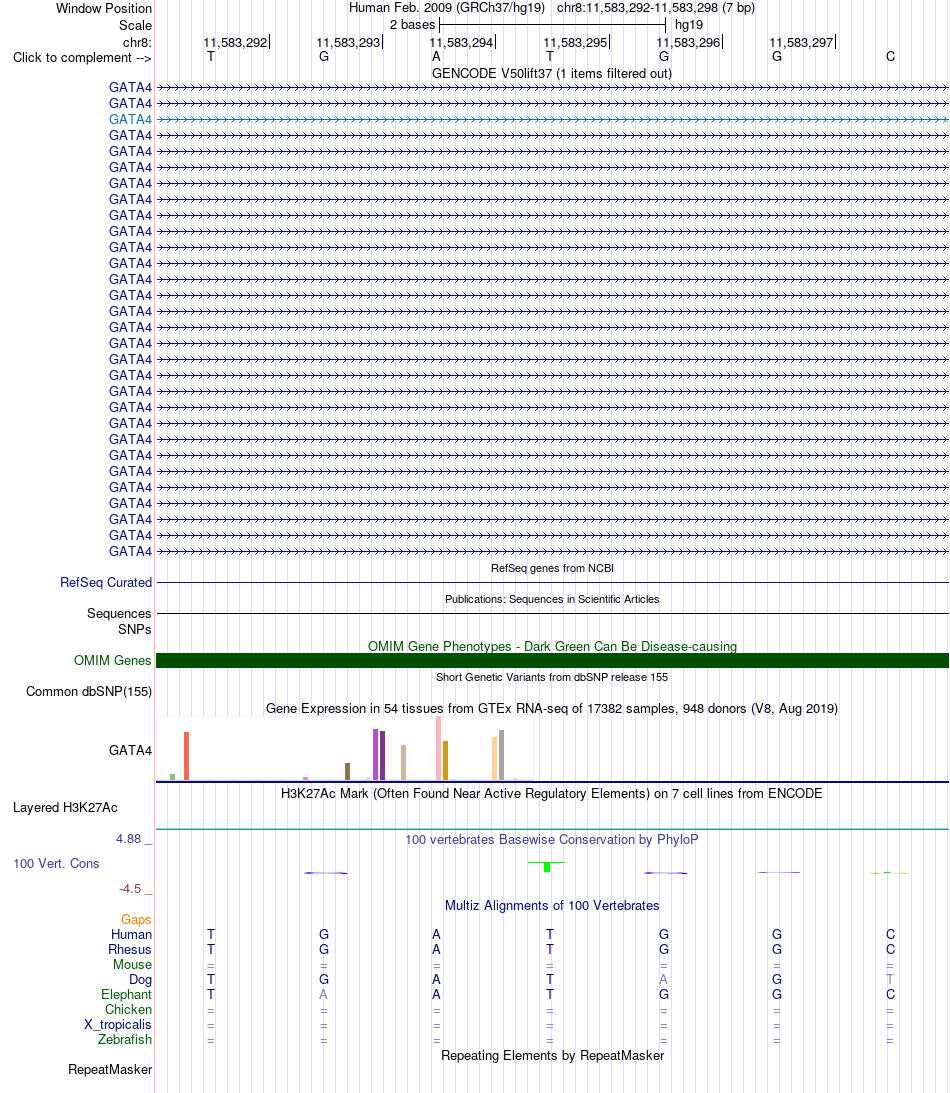Screen dimensions: 950x1093
Task: Click the 4.88 PhyloP upper scale value
Action: [x=128, y=839]
